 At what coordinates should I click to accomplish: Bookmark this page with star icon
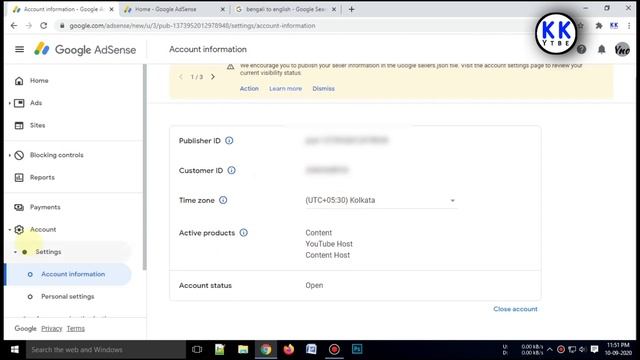coord(581,26)
